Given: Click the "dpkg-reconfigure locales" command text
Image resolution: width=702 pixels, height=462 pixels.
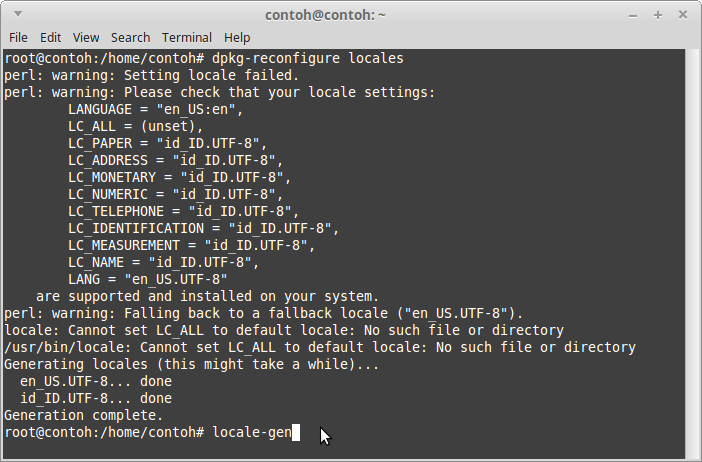Looking at the screenshot, I should 307,58.
